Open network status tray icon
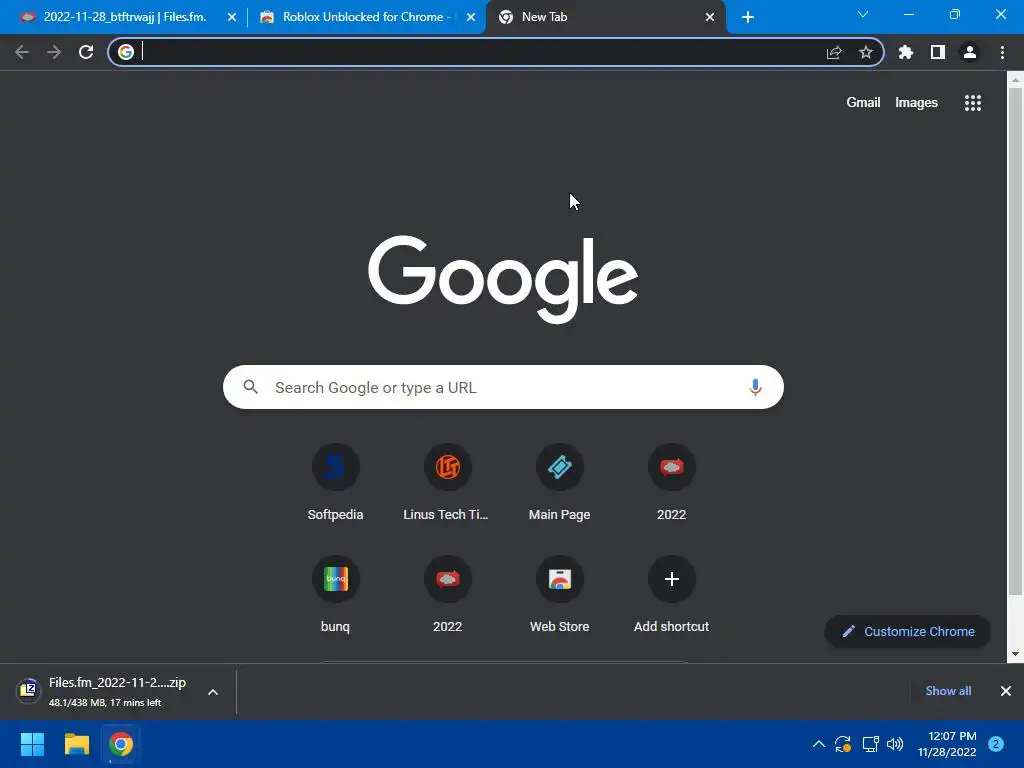This screenshot has width=1024, height=768. tap(870, 744)
